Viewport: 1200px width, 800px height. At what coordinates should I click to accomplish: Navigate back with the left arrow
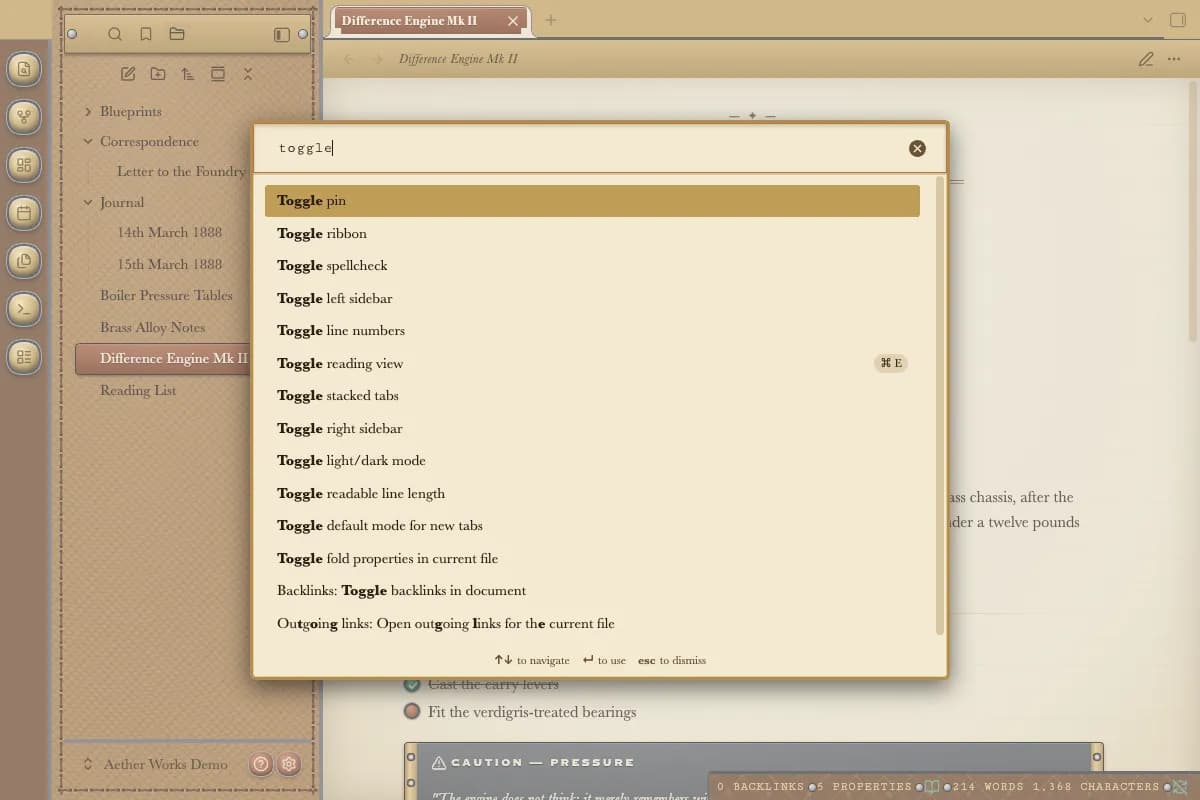pyautogui.click(x=349, y=59)
